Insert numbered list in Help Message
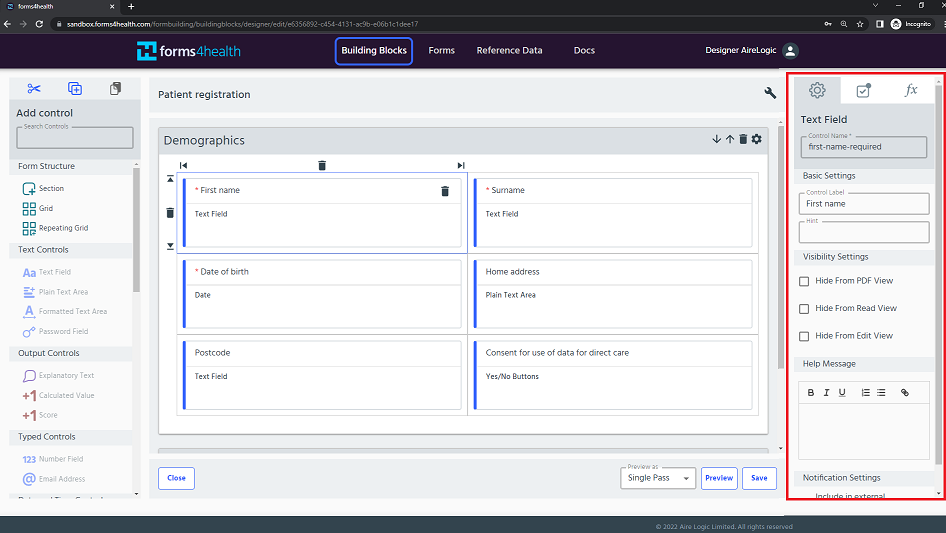The height and width of the screenshot is (533, 946). [x=866, y=392]
